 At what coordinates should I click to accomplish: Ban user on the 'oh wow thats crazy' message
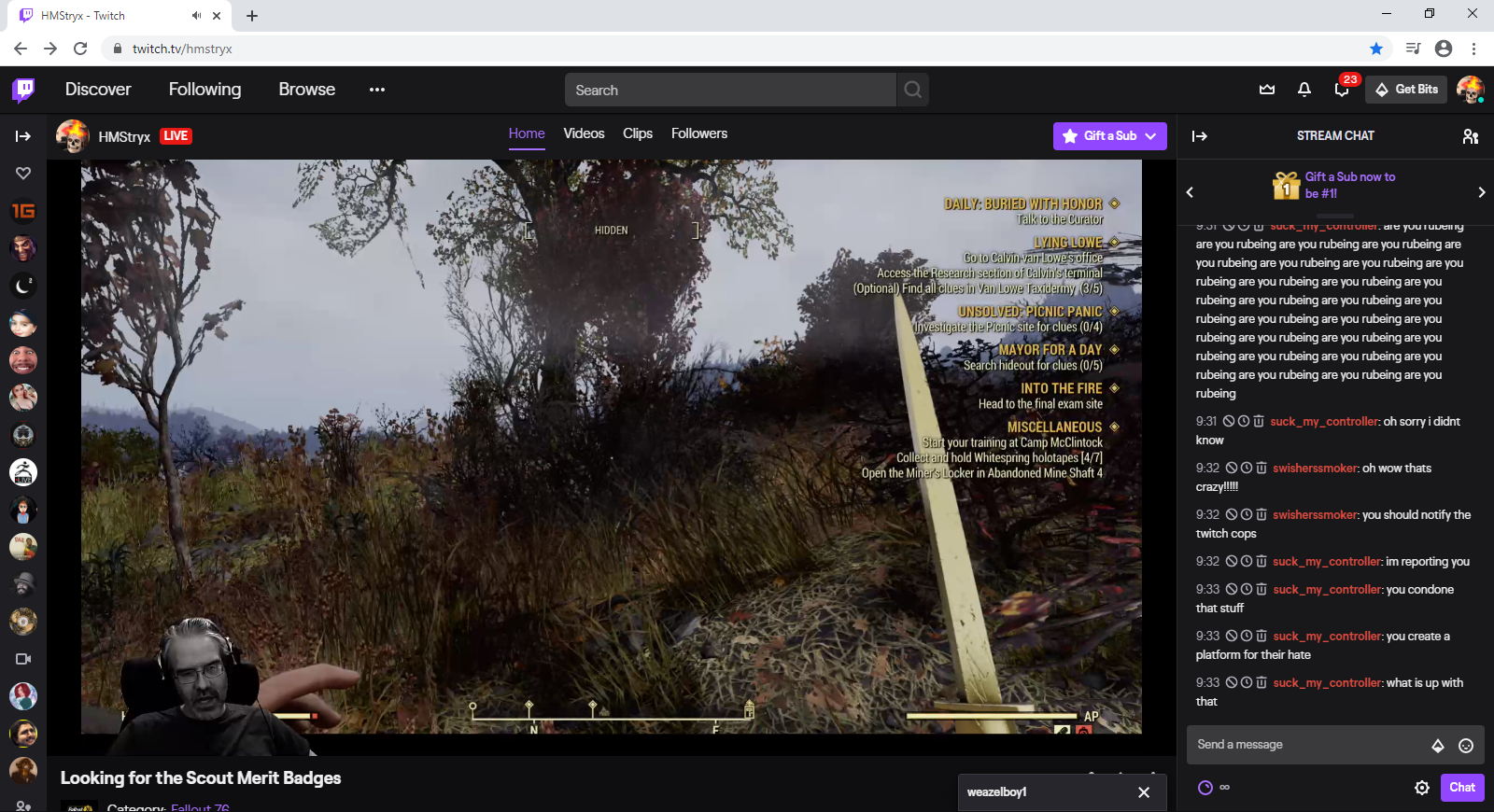pos(1233,468)
